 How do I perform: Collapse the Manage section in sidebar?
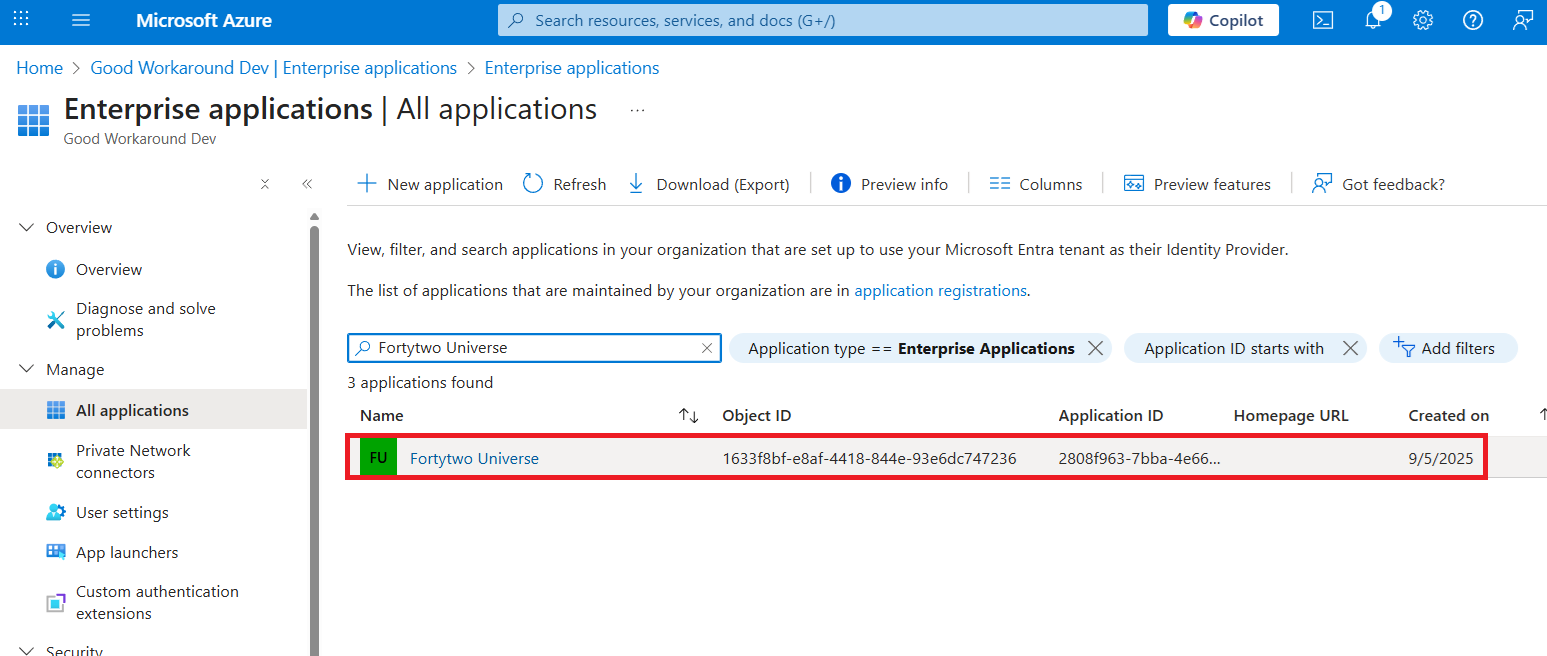click(27, 370)
